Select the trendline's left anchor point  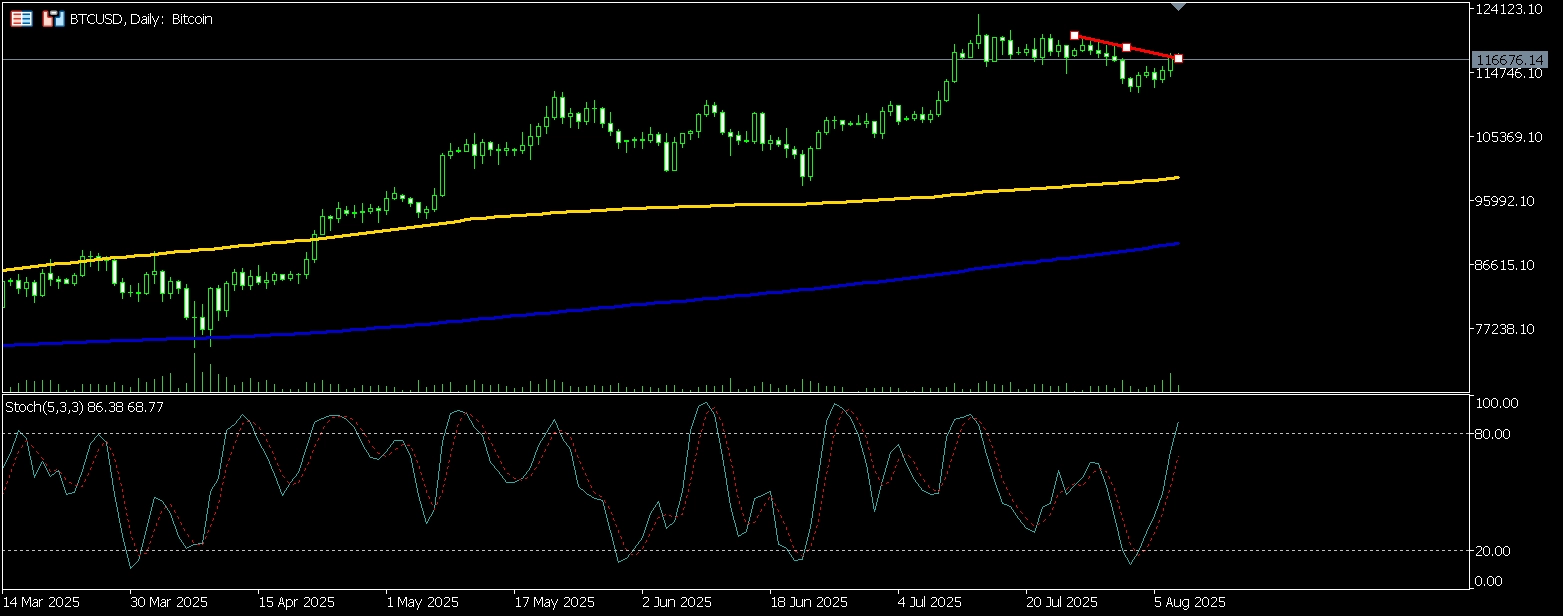coord(1074,36)
